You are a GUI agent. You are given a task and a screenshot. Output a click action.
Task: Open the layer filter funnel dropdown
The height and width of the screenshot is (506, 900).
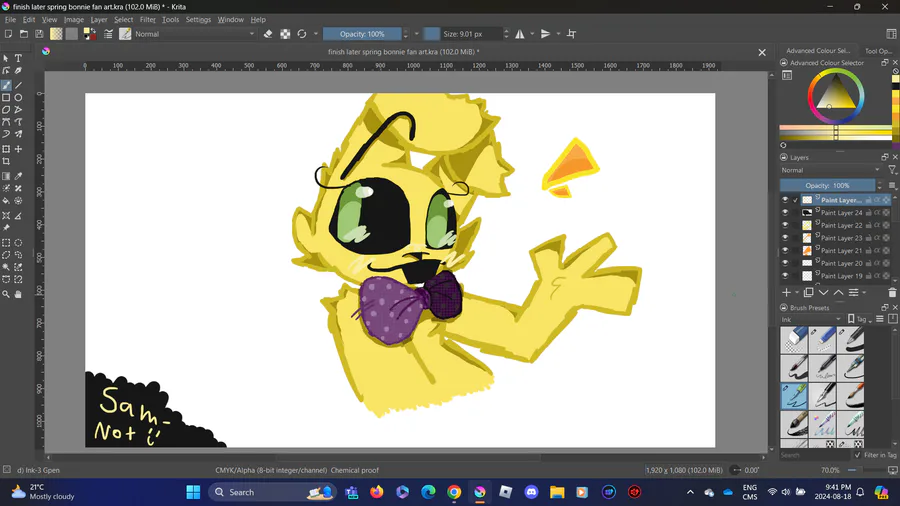(x=893, y=170)
